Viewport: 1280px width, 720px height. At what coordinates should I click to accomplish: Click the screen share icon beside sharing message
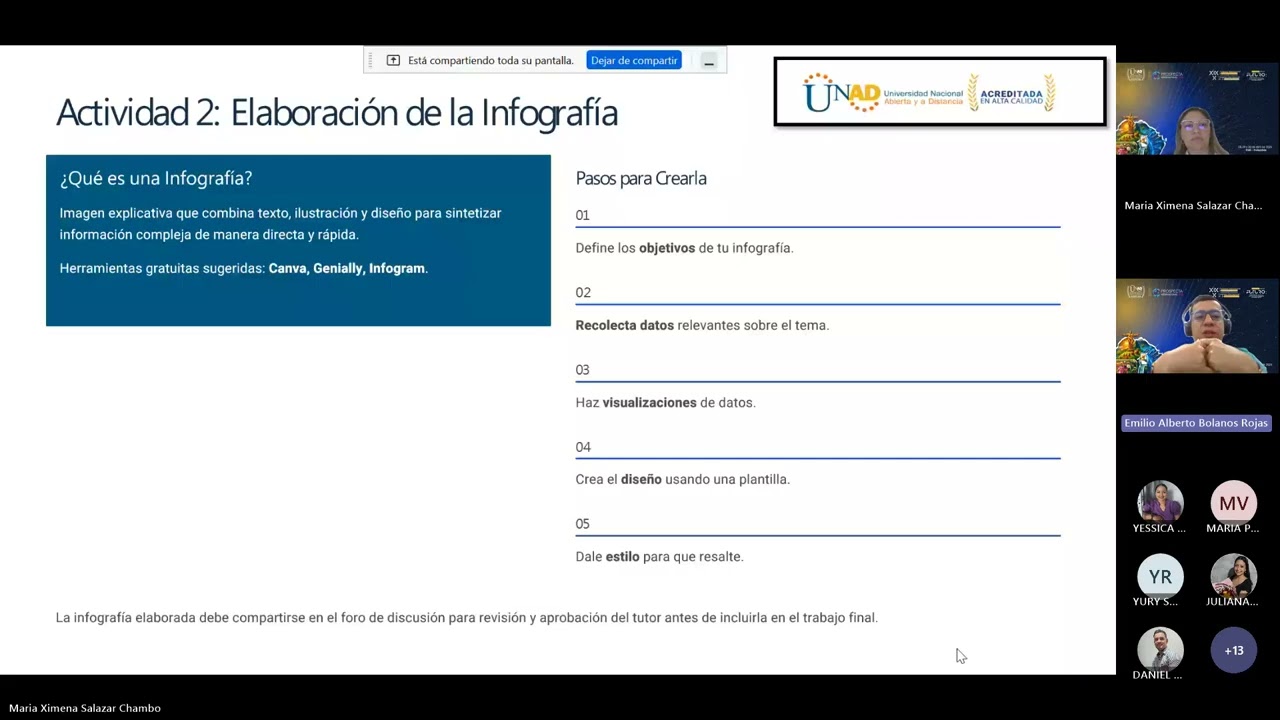coord(393,61)
